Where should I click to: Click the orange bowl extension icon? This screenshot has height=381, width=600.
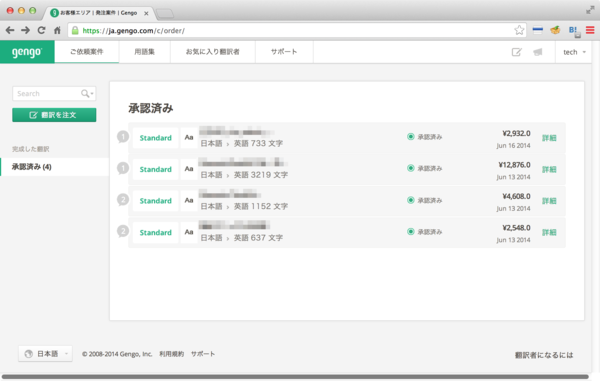(x=555, y=30)
